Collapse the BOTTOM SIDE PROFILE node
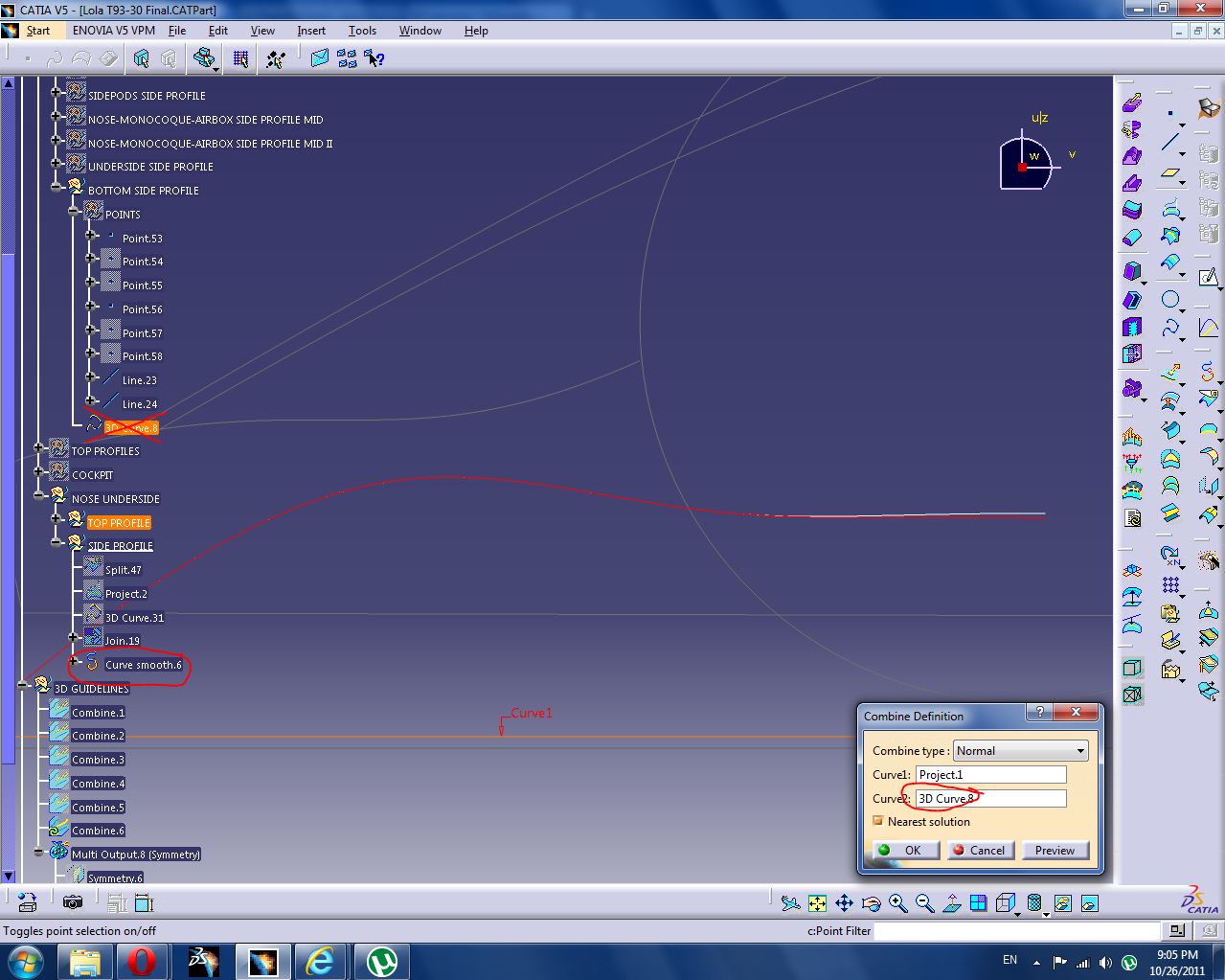The image size is (1225, 980). 57,187
